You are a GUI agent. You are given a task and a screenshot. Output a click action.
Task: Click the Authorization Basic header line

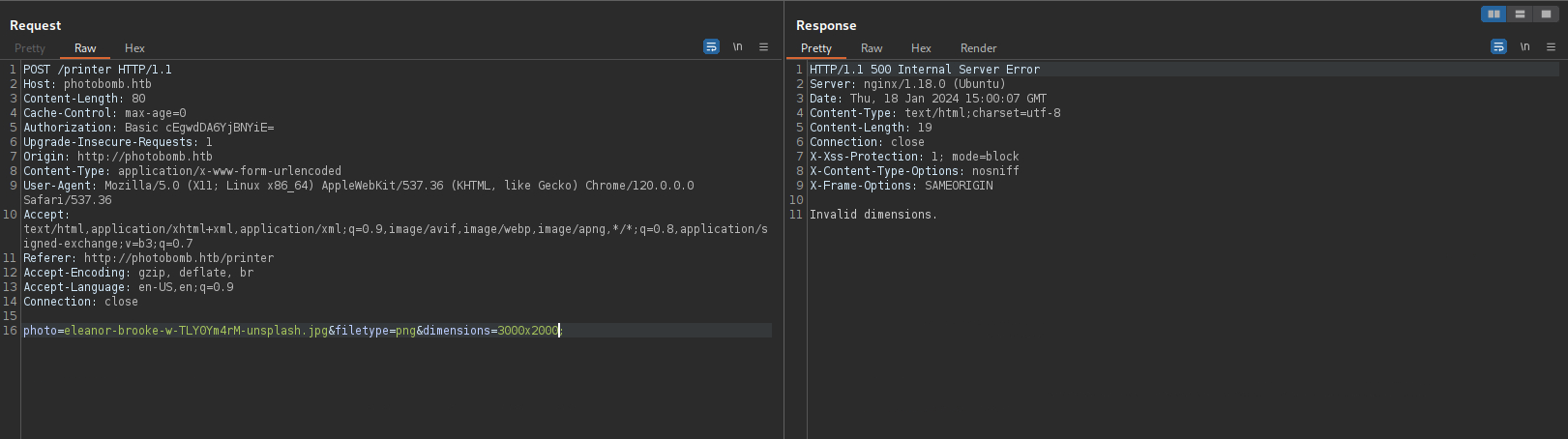149,128
